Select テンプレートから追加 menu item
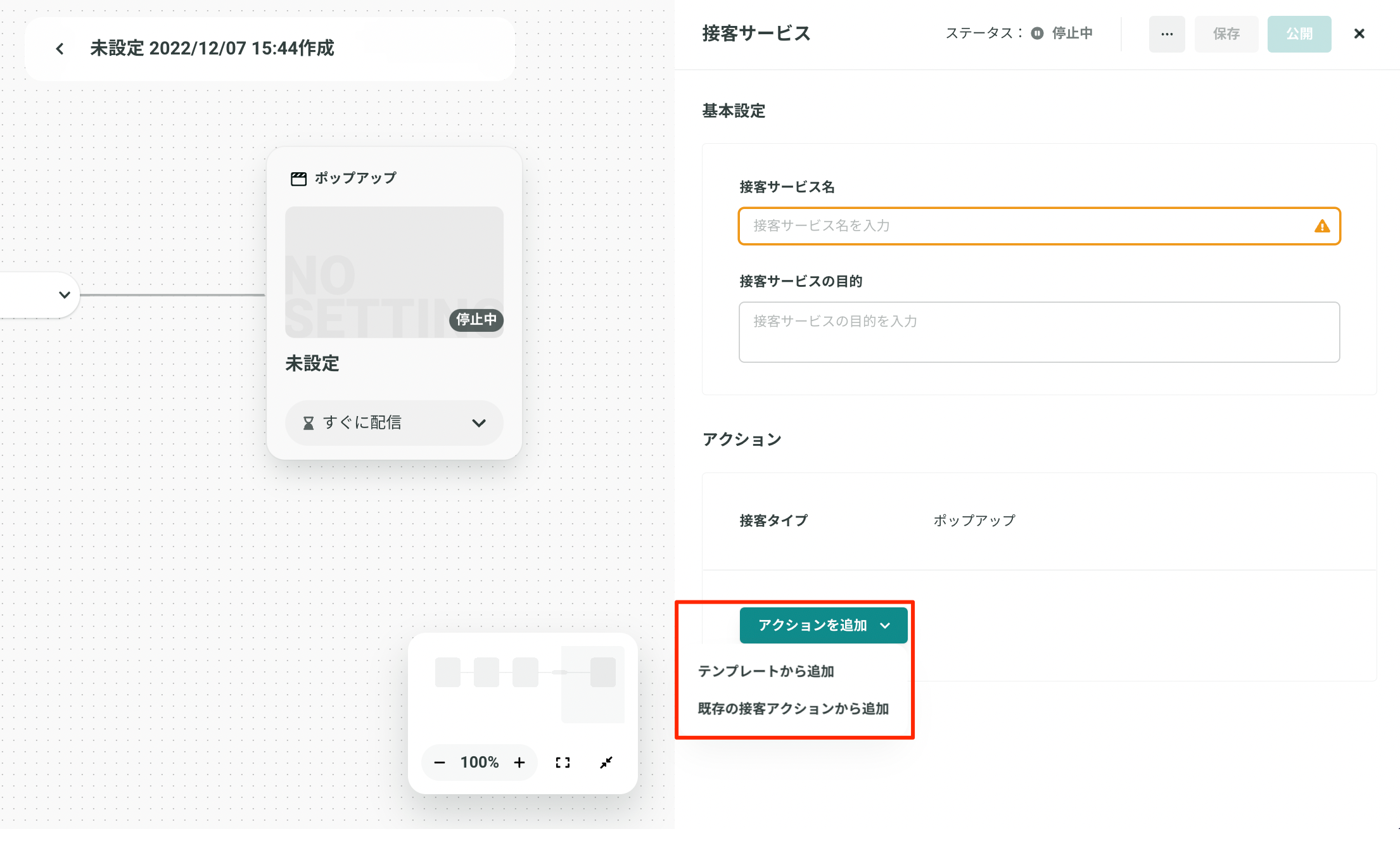This screenshot has width=1400, height=855. 766,671
